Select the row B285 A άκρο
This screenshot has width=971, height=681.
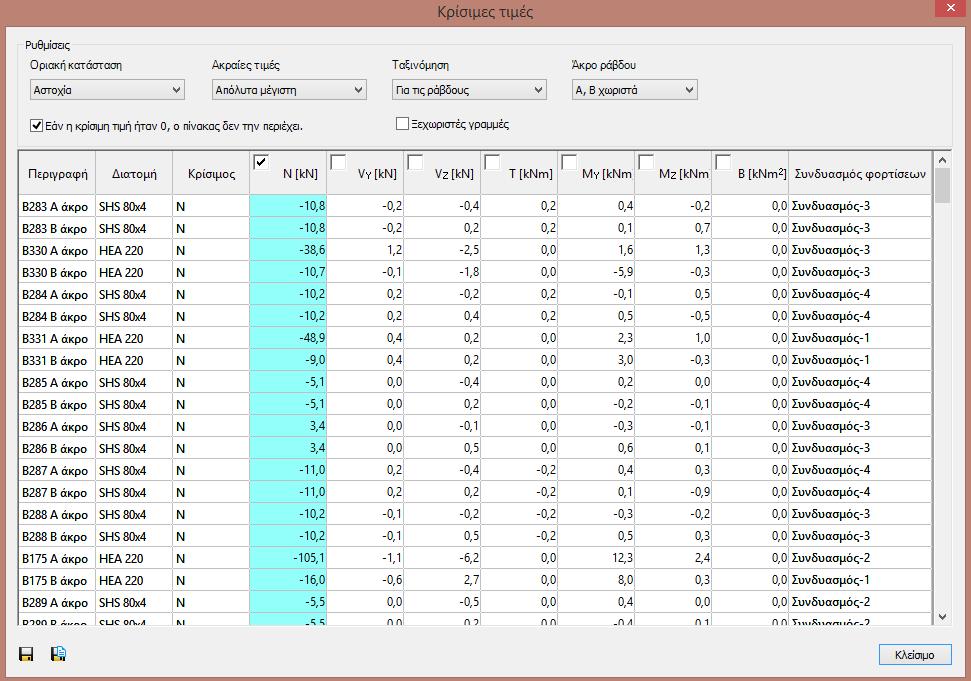pyautogui.click(x=475, y=382)
